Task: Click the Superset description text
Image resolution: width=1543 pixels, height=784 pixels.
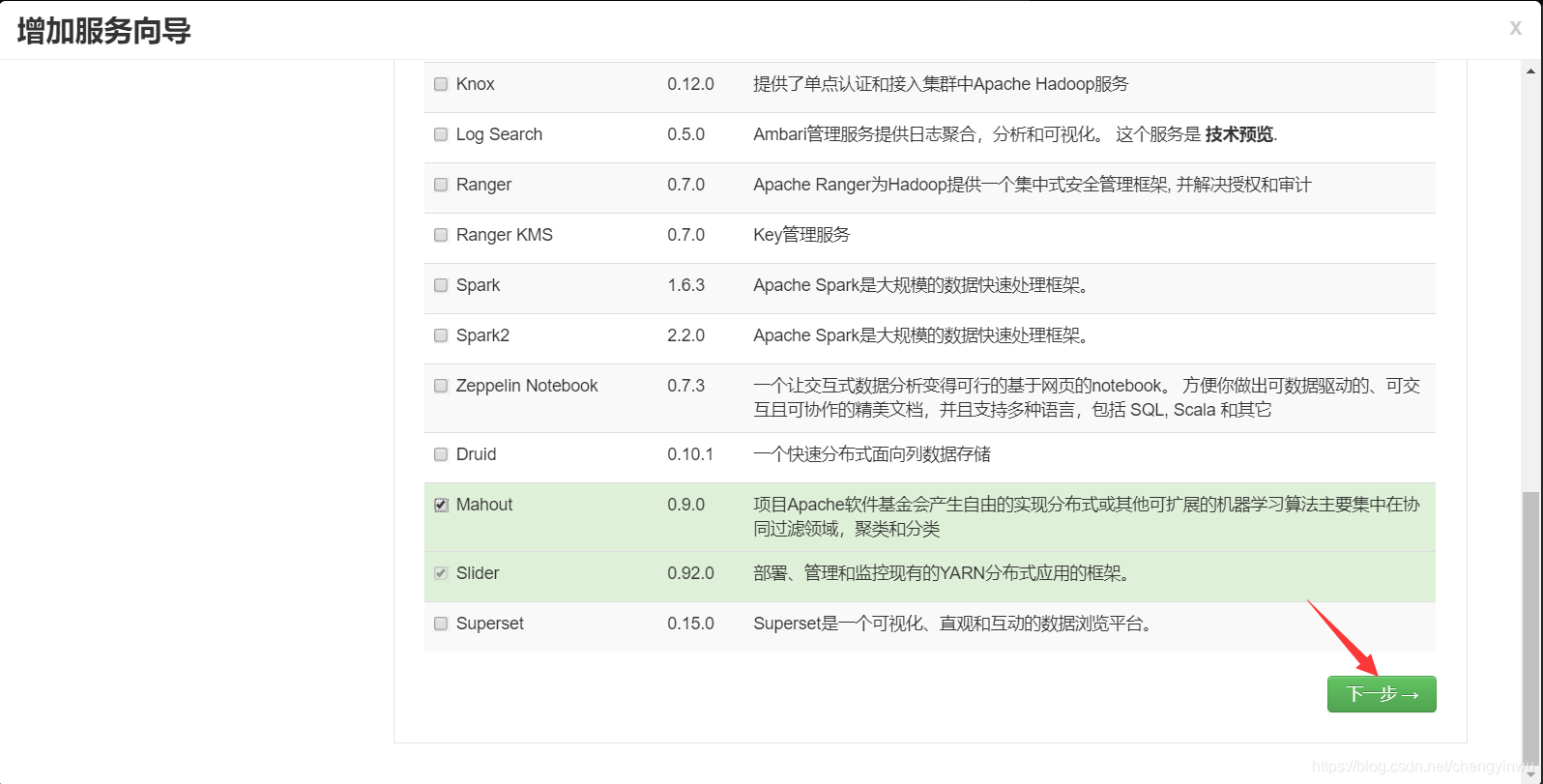Action: (953, 624)
